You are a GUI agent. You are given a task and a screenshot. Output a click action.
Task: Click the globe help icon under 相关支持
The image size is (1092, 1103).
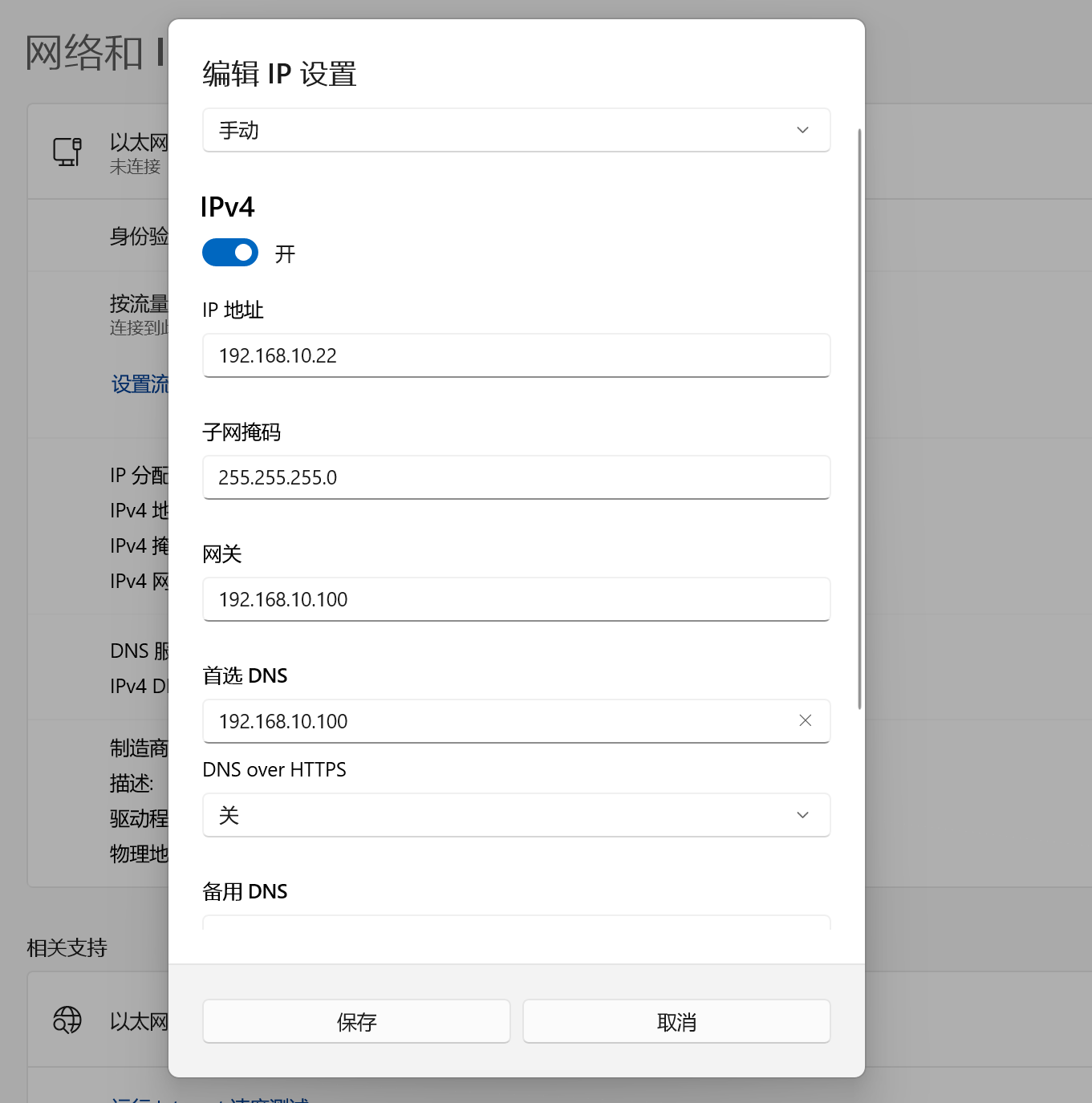67,1020
